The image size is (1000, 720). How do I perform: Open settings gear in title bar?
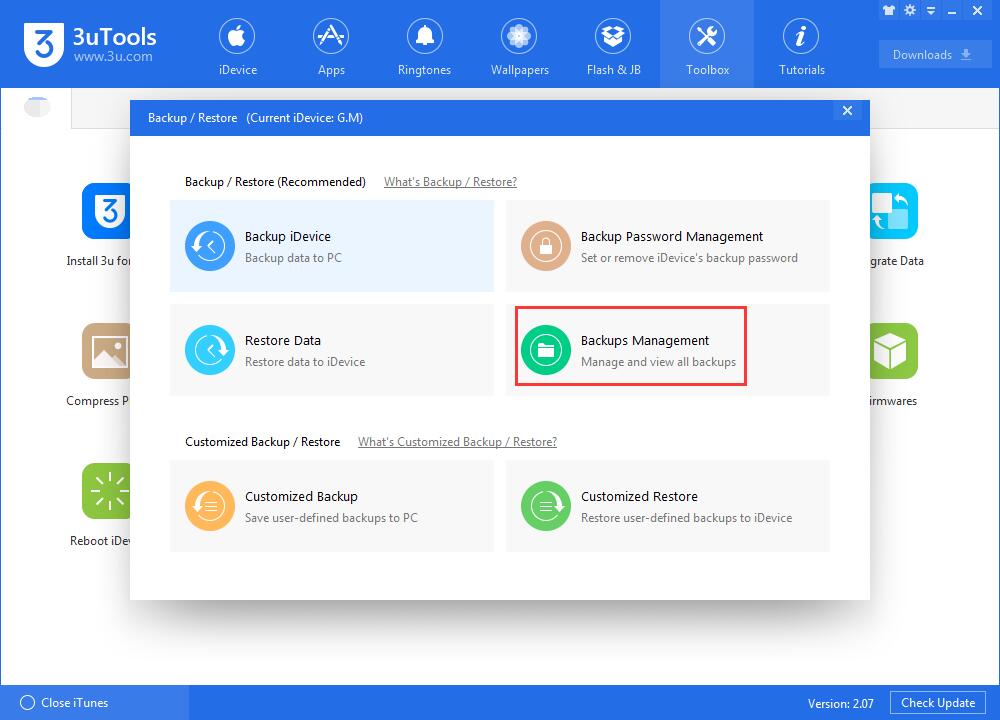[x=910, y=10]
